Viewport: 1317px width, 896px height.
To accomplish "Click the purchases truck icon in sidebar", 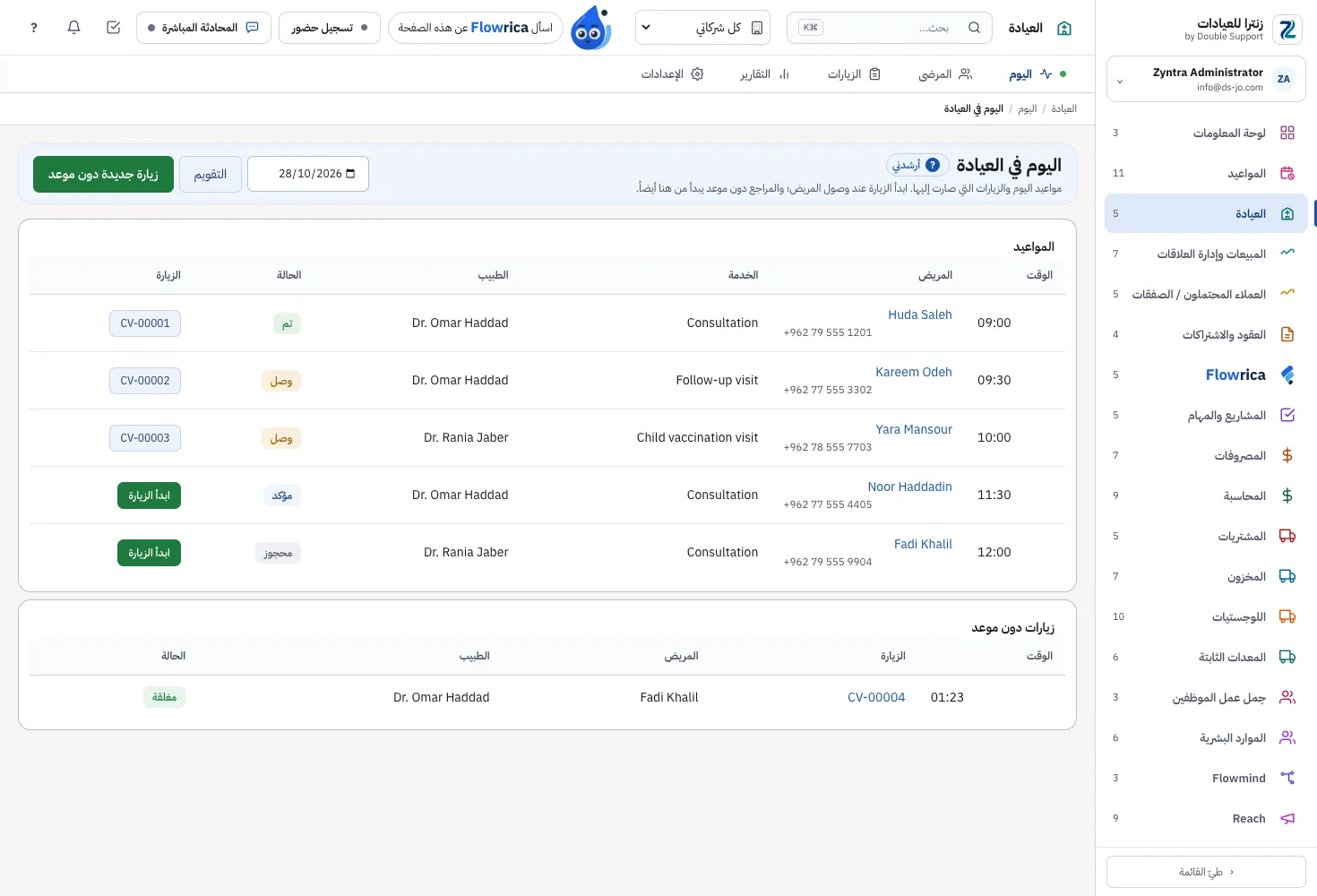I will [1287, 536].
